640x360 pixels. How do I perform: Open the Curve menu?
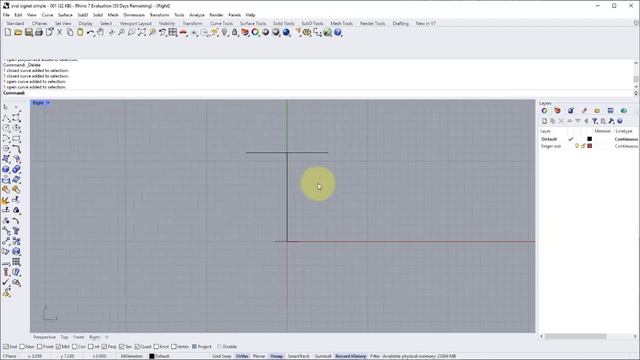point(47,15)
